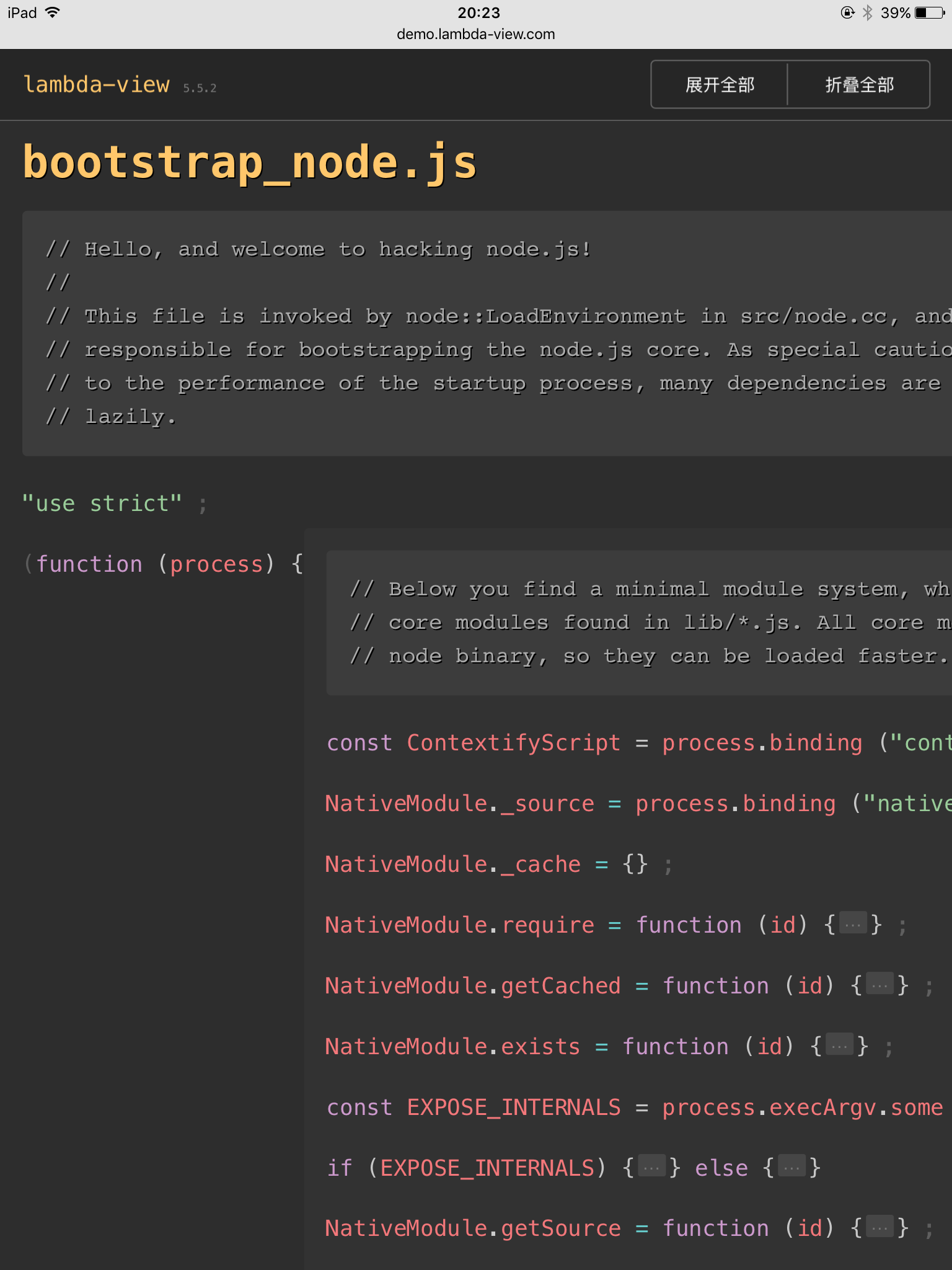Expand the NativeModule.exists function body
This screenshot has height=1270, width=952.
(839, 1046)
